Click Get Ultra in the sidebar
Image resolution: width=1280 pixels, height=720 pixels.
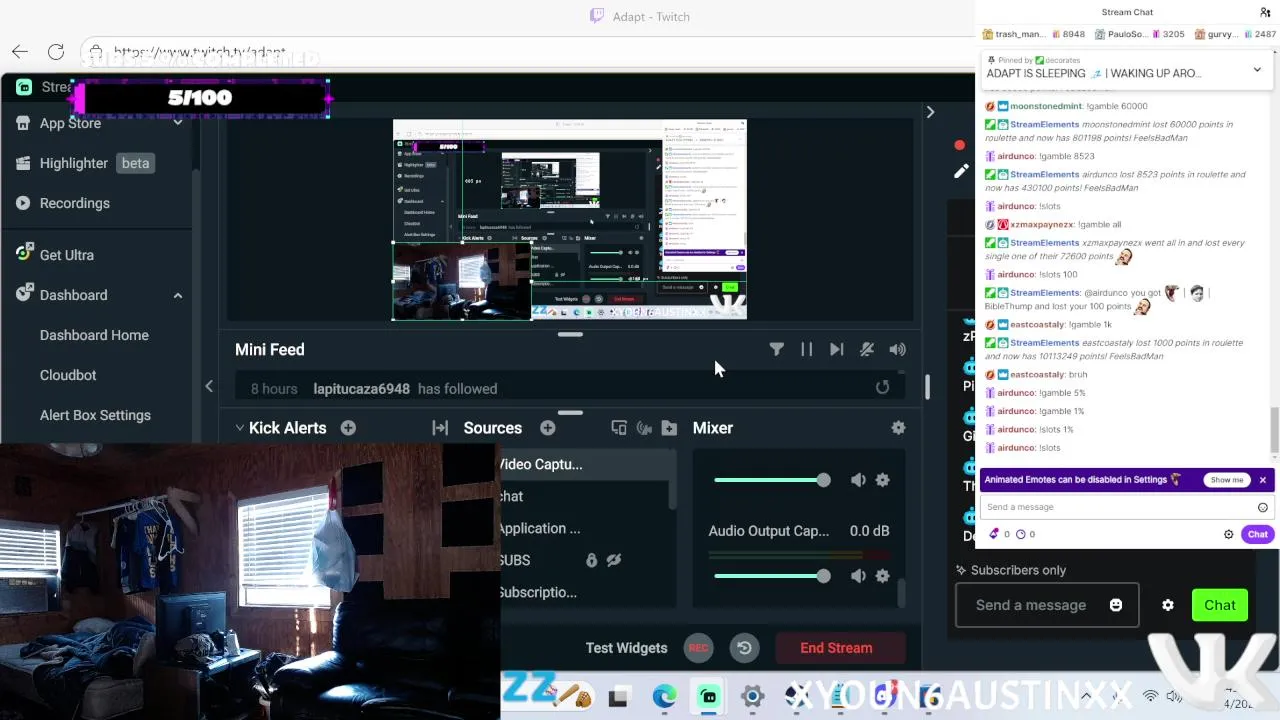(x=67, y=255)
